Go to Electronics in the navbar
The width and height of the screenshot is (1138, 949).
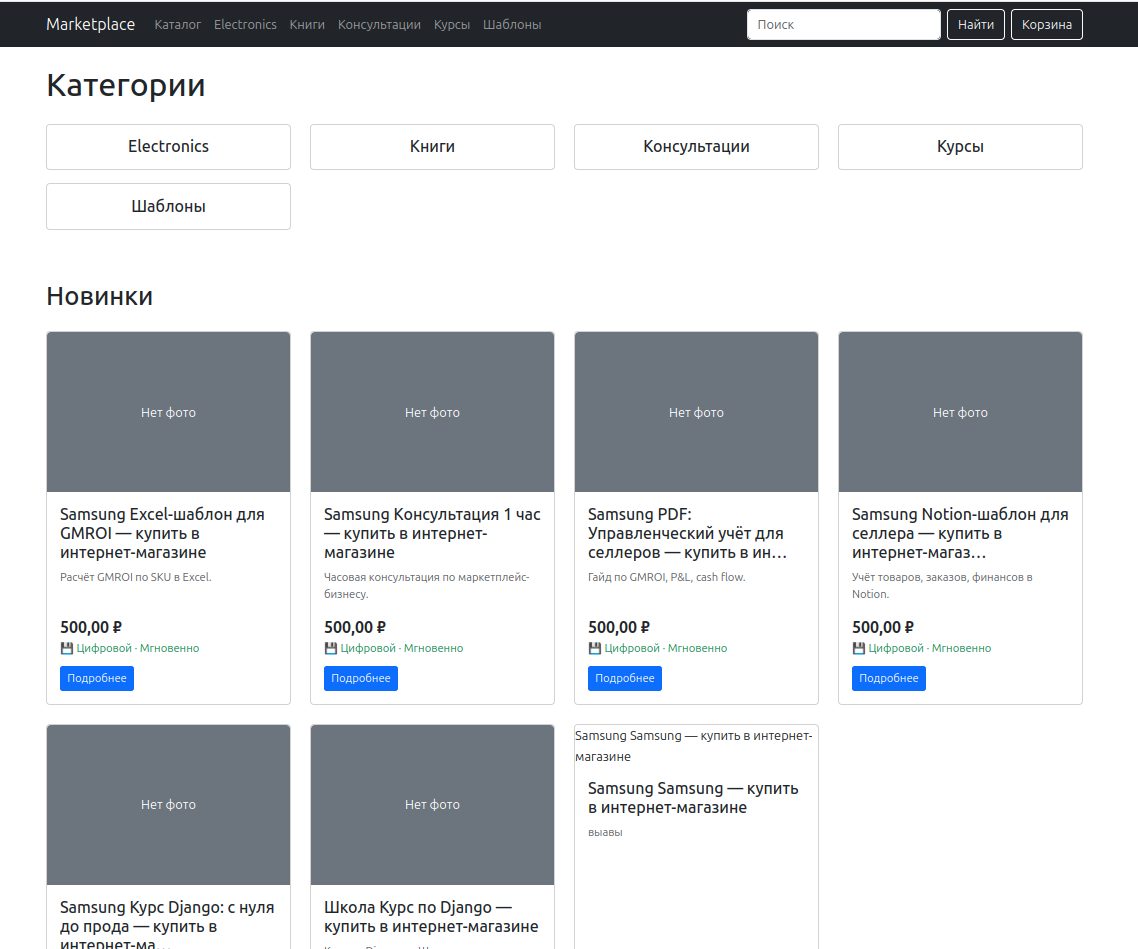point(245,25)
